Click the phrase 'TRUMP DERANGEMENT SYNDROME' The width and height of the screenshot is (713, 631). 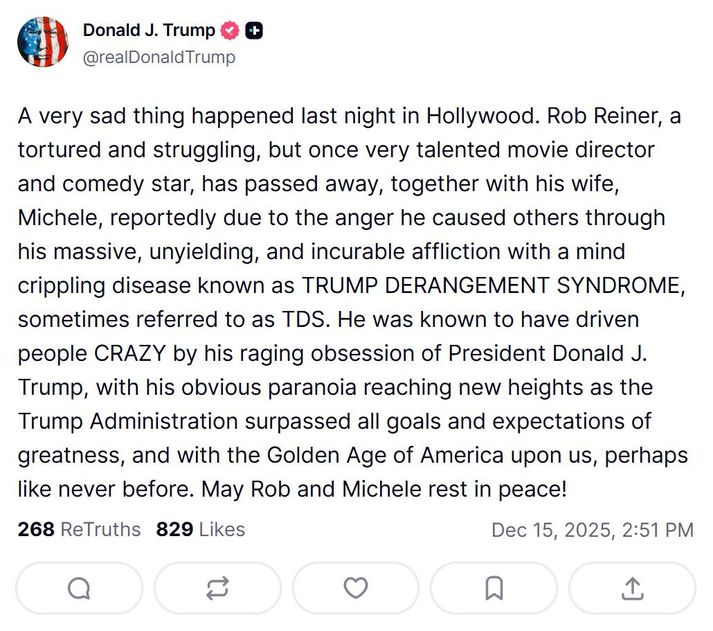click(492, 286)
